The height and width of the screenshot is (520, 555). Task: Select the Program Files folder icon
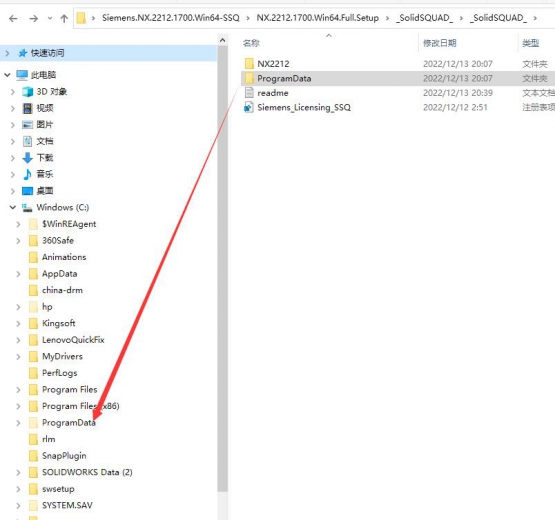click(33, 390)
